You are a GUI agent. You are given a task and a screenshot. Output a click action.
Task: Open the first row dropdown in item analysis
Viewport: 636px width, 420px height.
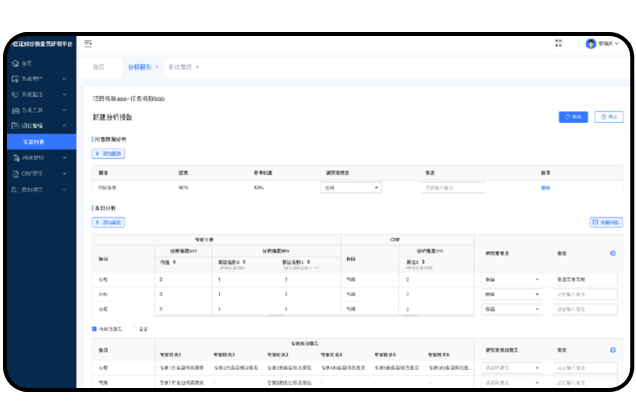(x=511, y=280)
